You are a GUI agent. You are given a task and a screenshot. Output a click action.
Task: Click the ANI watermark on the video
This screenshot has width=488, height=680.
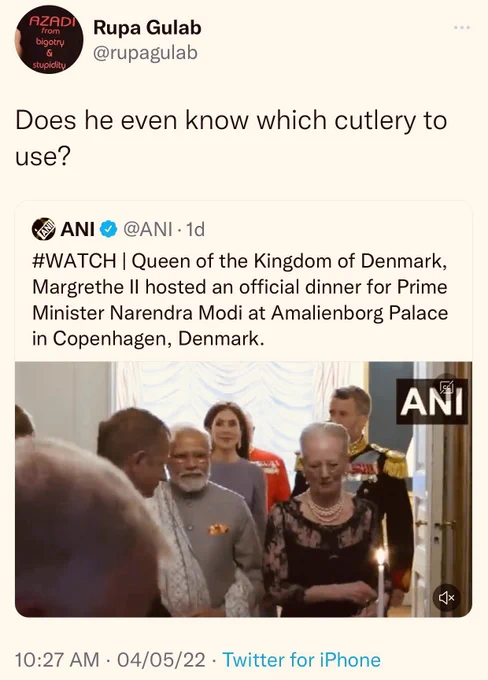click(432, 402)
